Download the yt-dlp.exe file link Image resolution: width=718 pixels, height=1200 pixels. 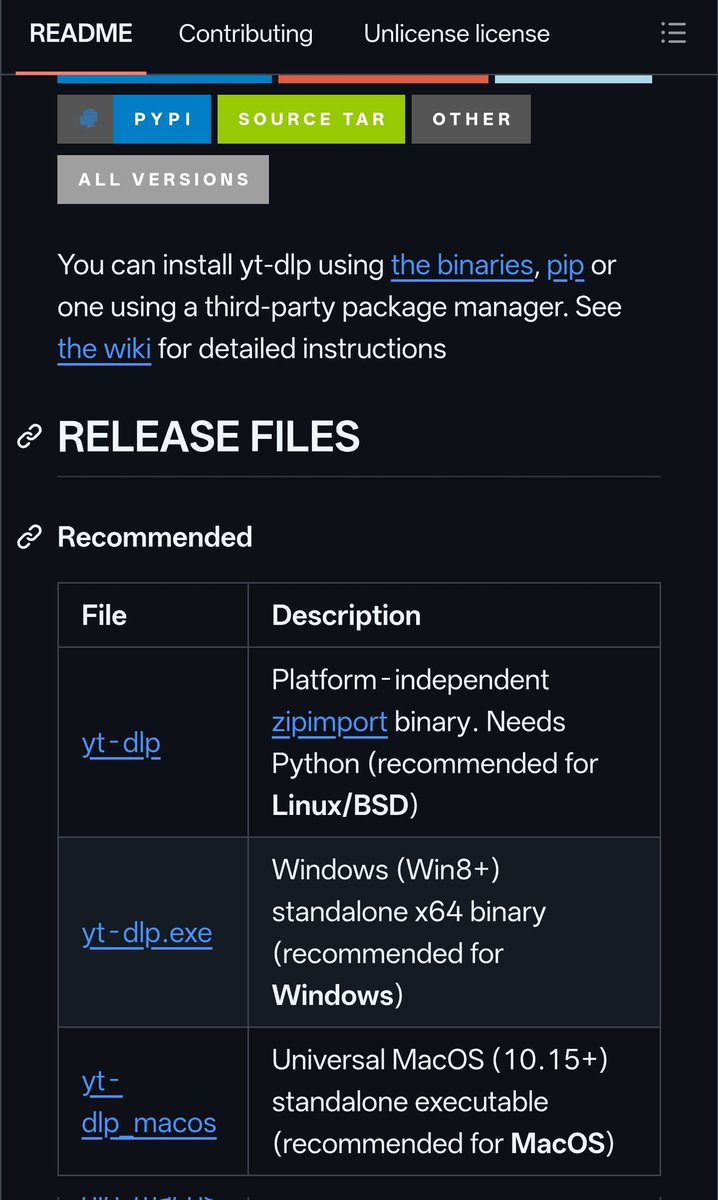(x=147, y=933)
